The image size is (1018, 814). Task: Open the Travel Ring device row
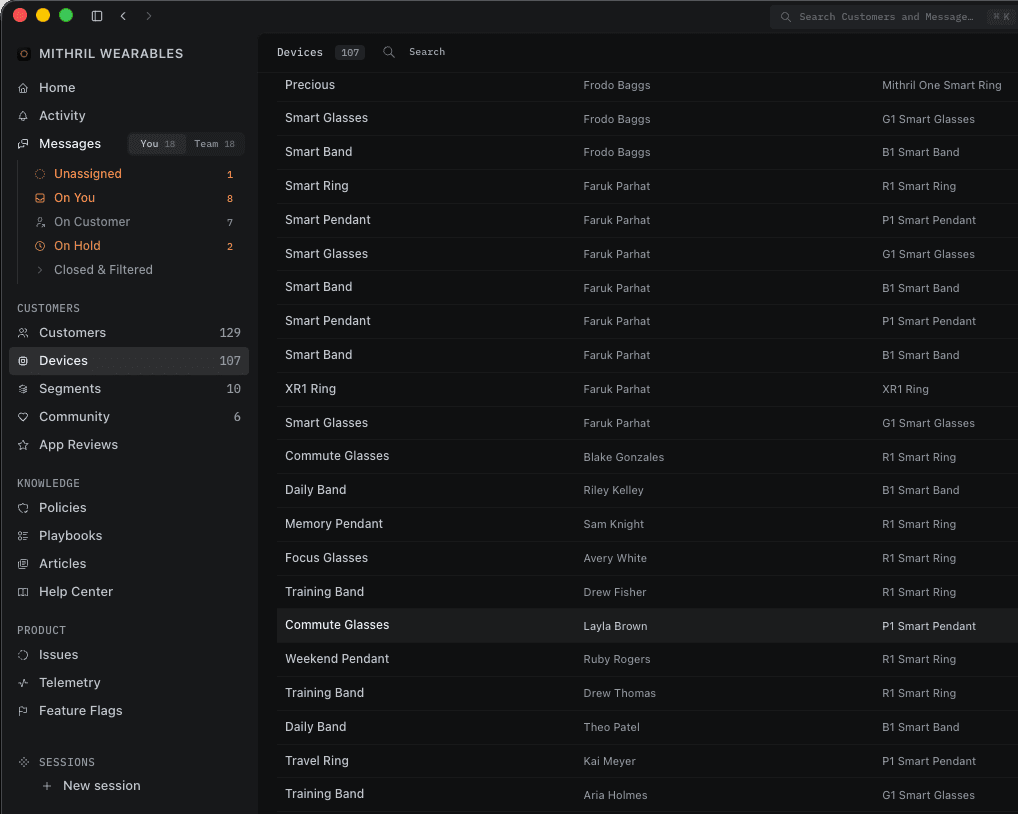[x=647, y=761]
